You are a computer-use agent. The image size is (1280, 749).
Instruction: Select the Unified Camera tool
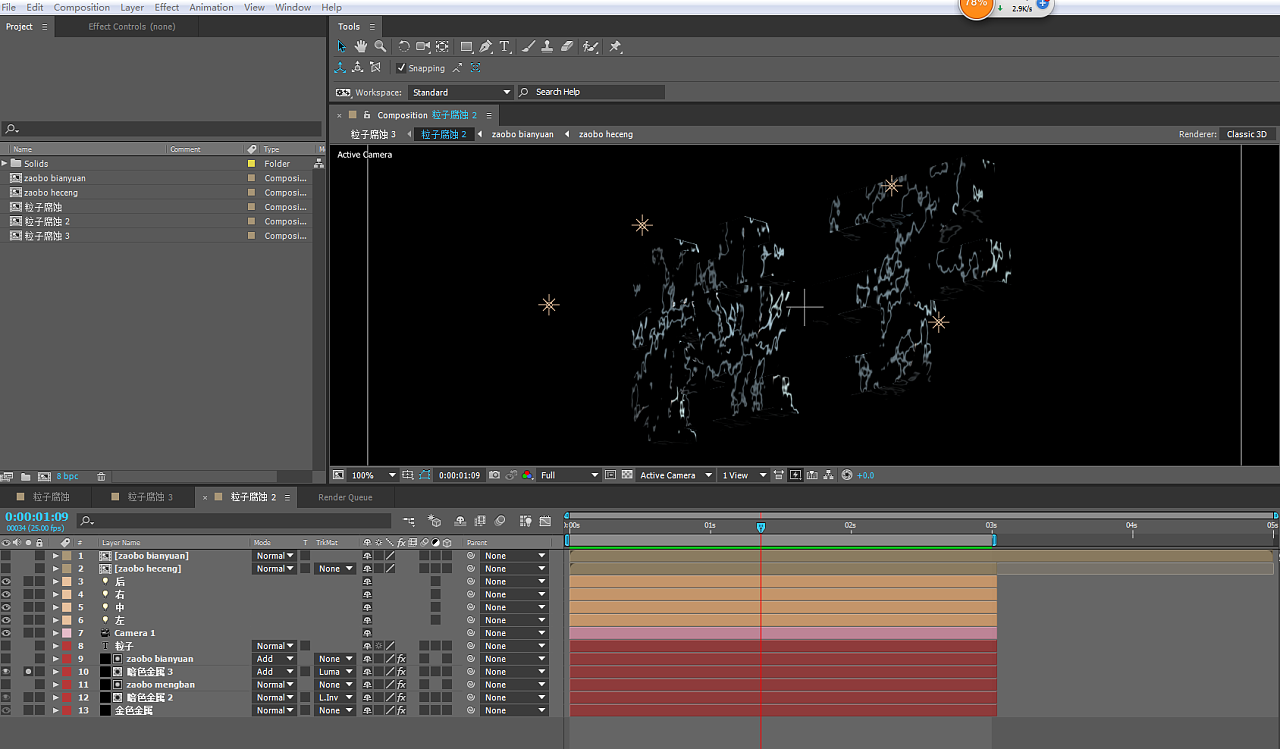pyautogui.click(x=423, y=47)
